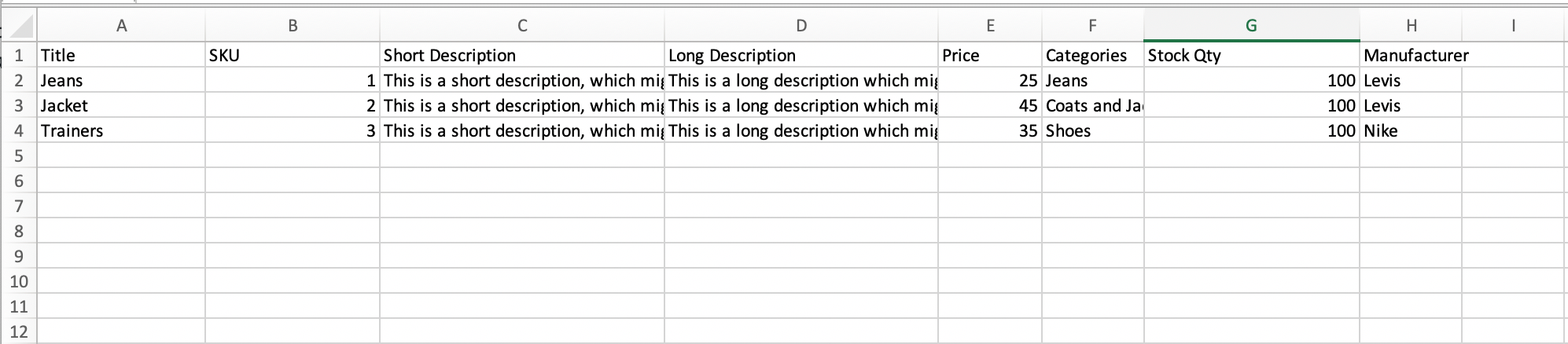The height and width of the screenshot is (344, 1568).
Task: Click the Short Description header cell
Action: tap(521, 55)
